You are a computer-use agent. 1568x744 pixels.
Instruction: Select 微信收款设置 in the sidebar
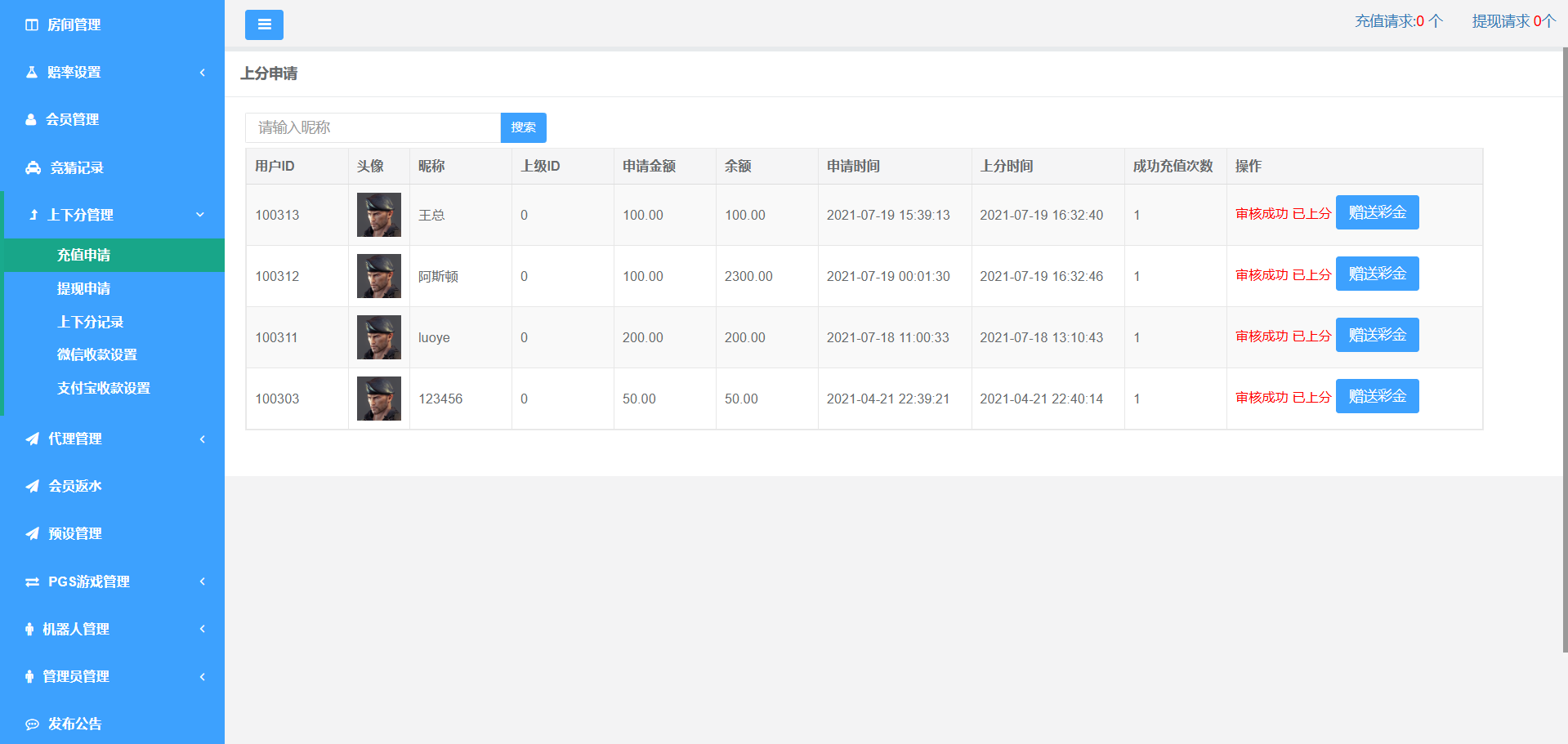96,354
